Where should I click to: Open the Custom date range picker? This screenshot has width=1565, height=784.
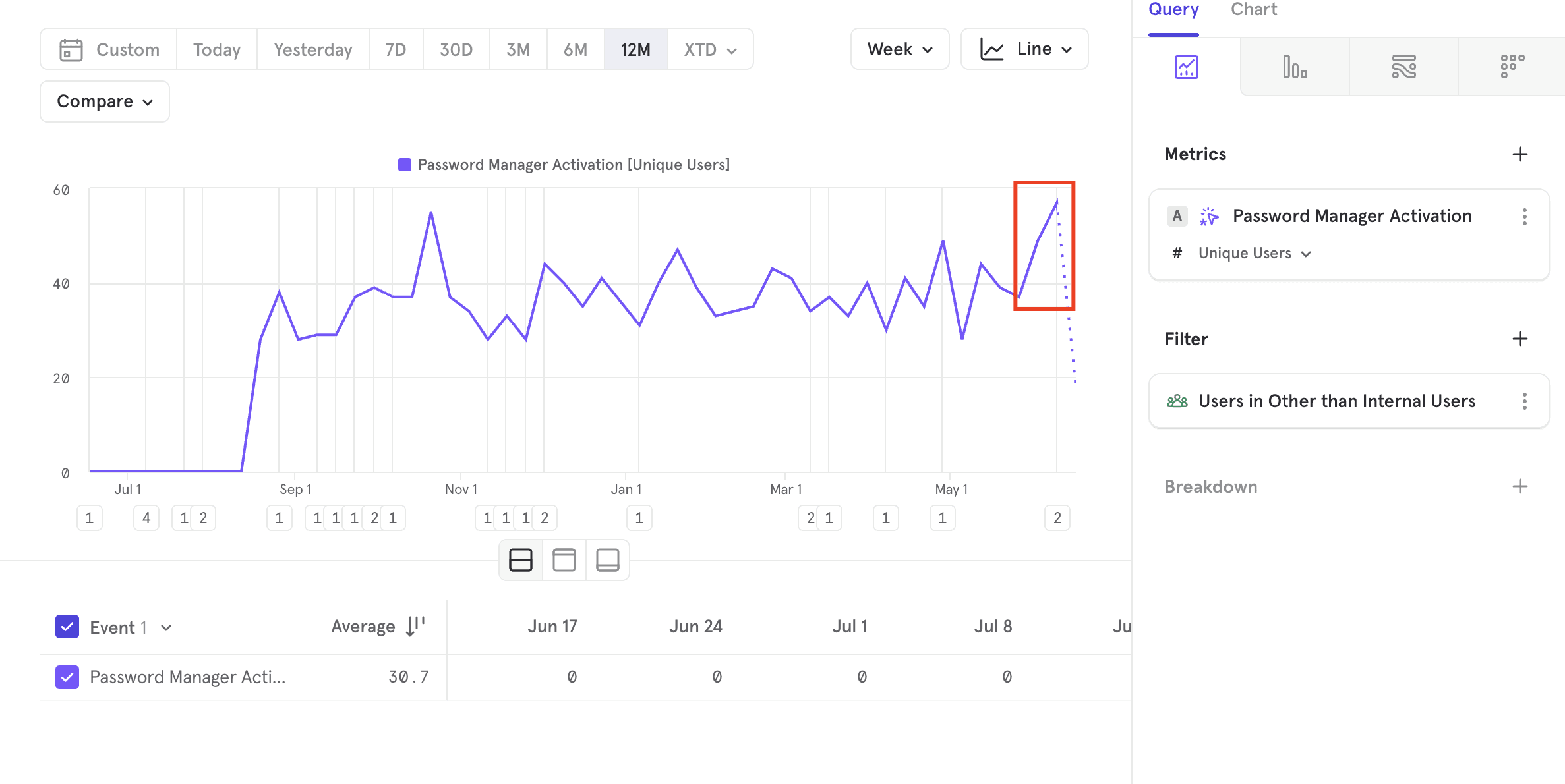(x=109, y=49)
